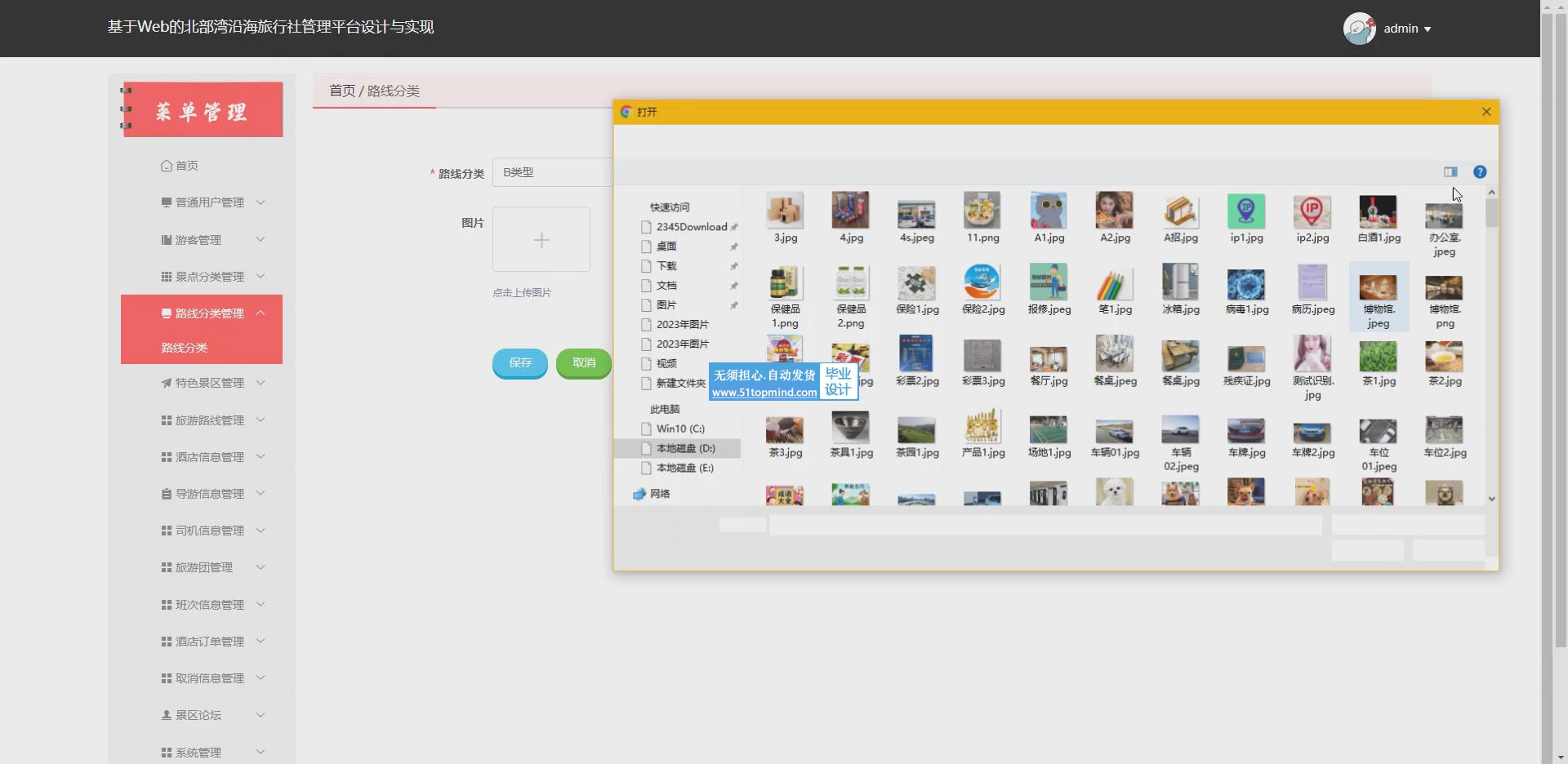Select 快速访问 in navigation pane
This screenshot has height=764, width=1568.
[670, 207]
